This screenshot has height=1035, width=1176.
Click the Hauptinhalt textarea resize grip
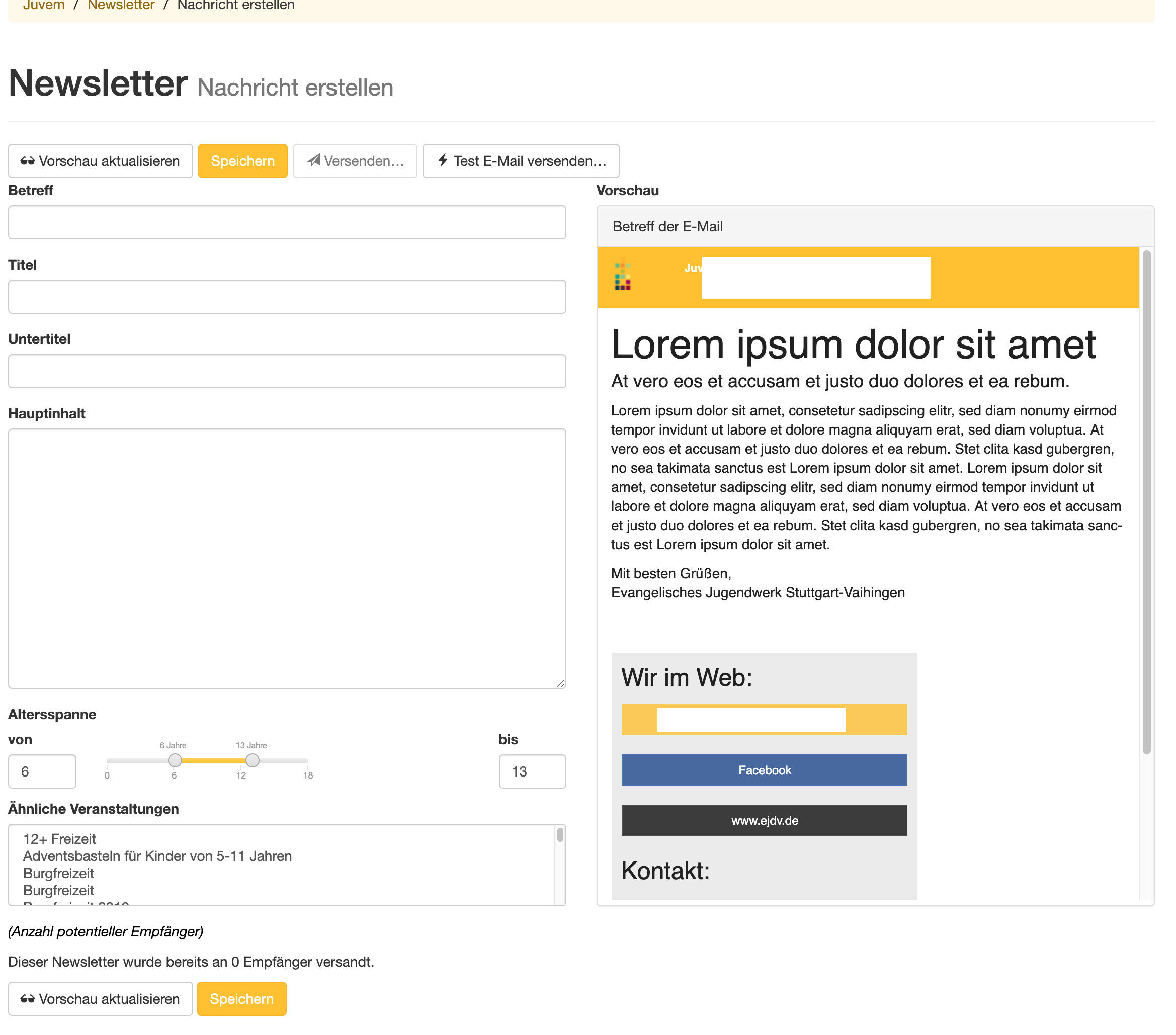(x=560, y=683)
